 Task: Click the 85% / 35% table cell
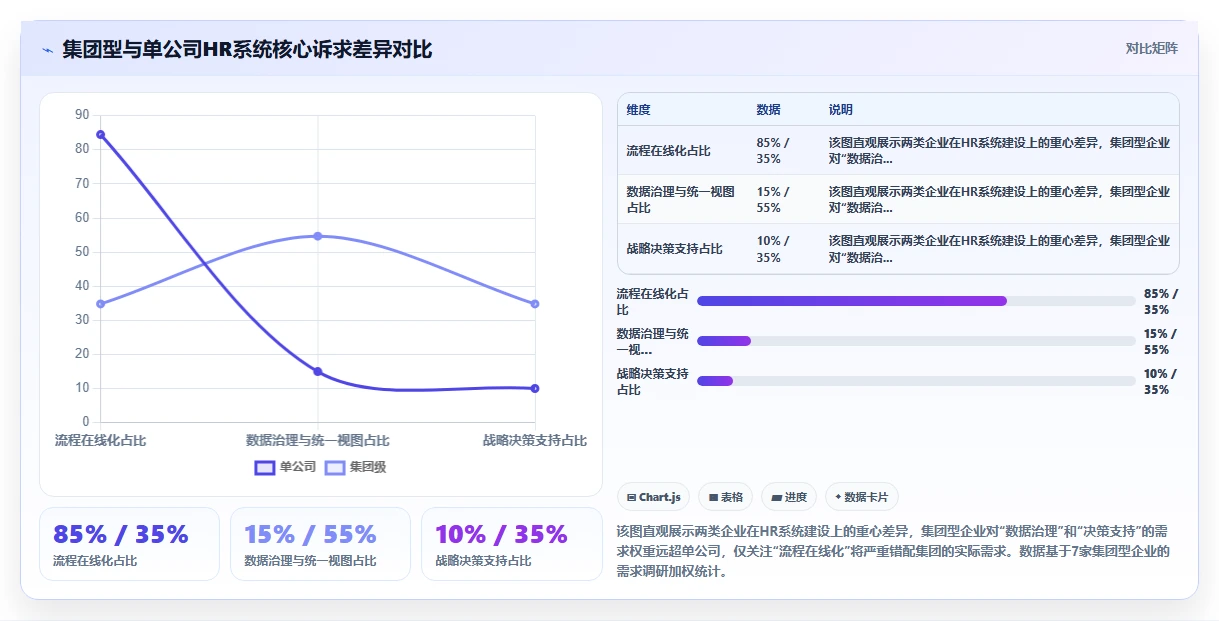pyautogui.click(x=773, y=151)
